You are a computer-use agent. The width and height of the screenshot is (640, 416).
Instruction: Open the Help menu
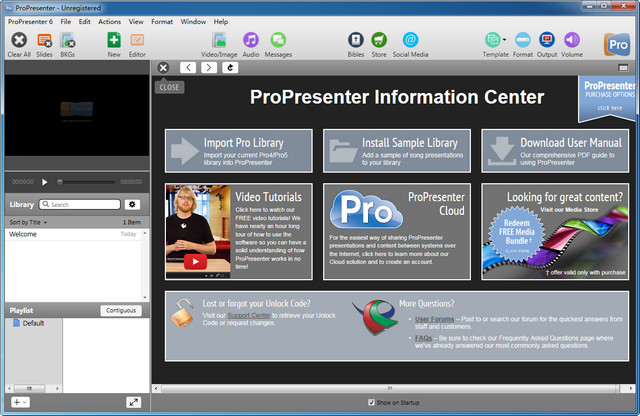(x=221, y=22)
